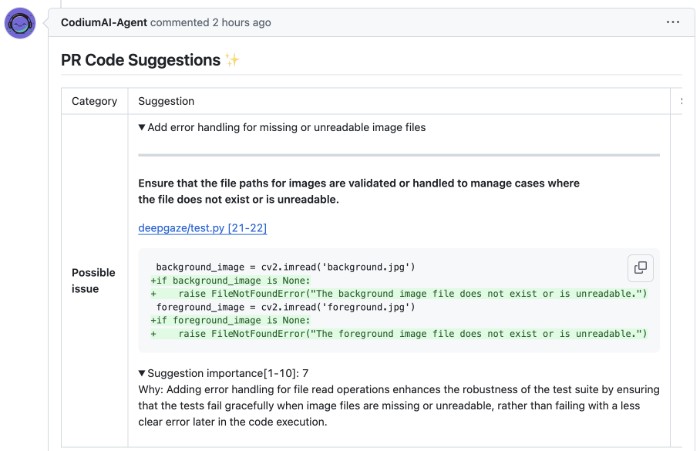Click the Suggestion column header
The height and width of the screenshot is (451, 700).
coord(166,101)
